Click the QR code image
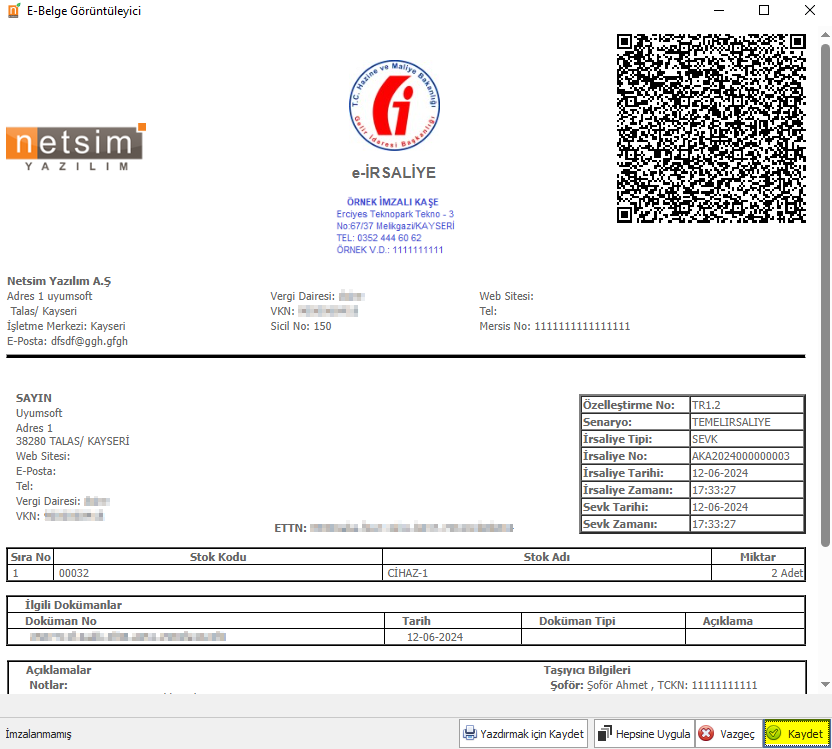Viewport: 832px width, 749px height. click(x=711, y=128)
